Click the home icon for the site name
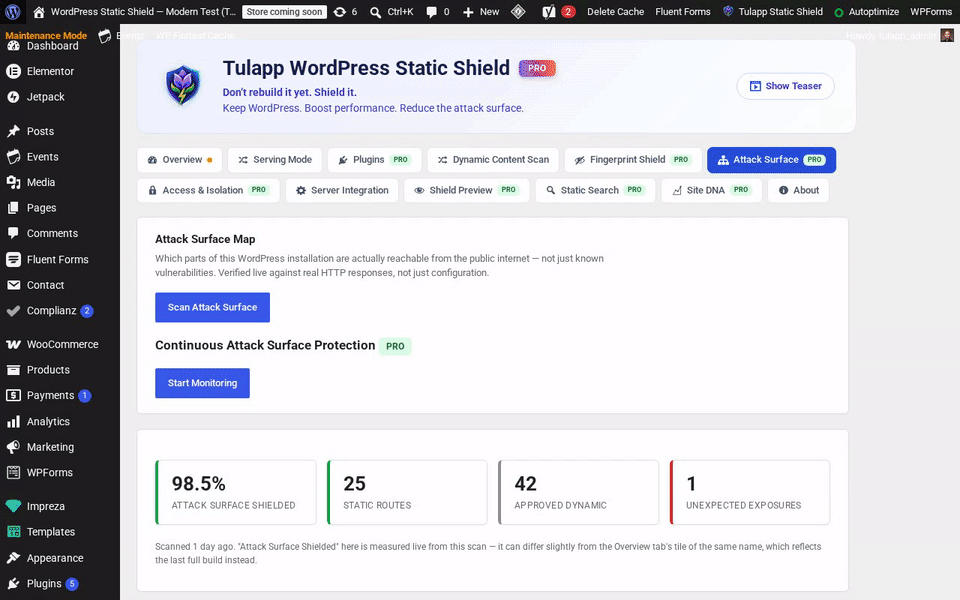This screenshot has width=960, height=600. pos(39,12)
